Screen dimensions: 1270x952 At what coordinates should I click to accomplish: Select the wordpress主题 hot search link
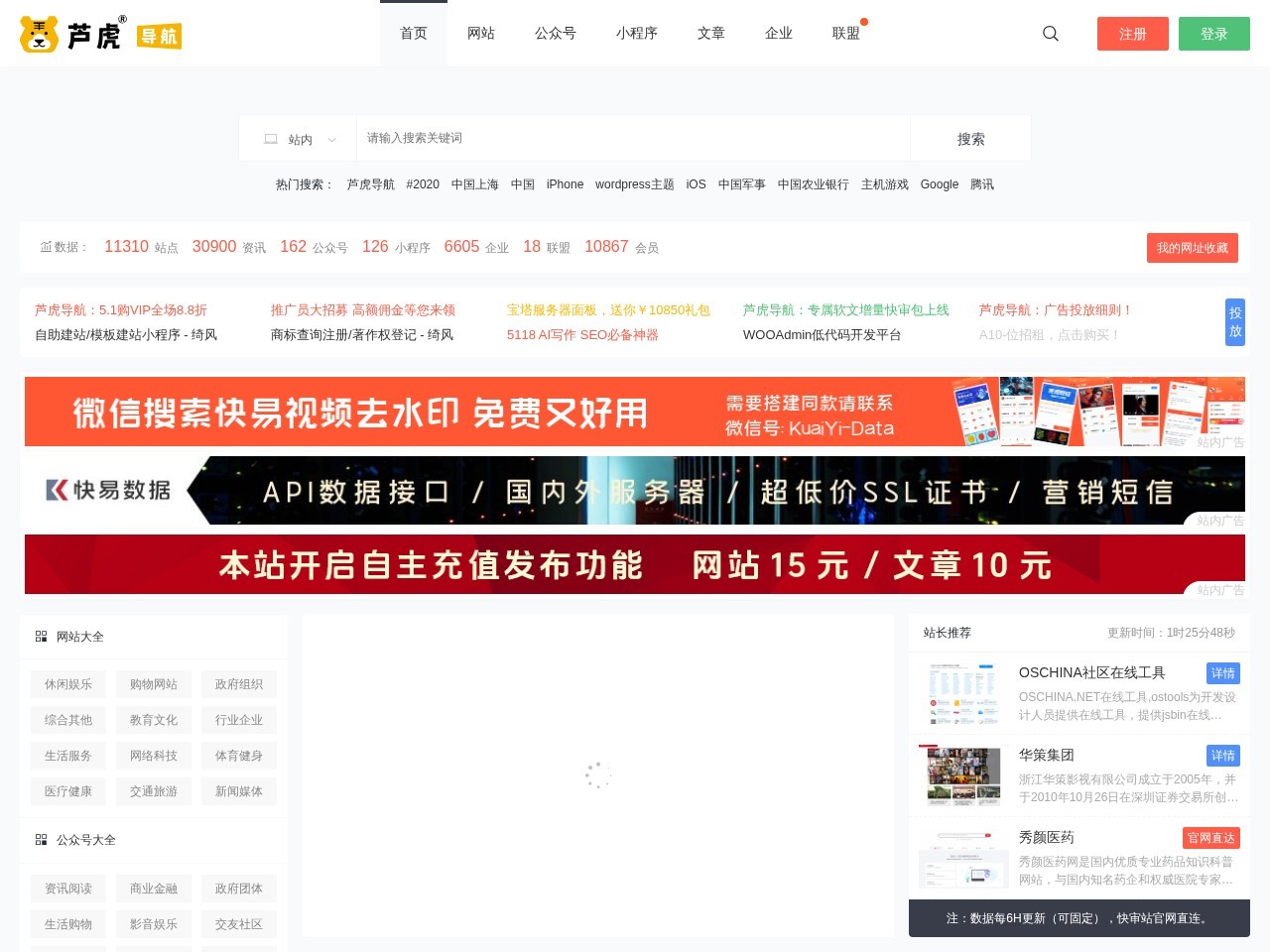pyautogui.click(x=634, y=184)
